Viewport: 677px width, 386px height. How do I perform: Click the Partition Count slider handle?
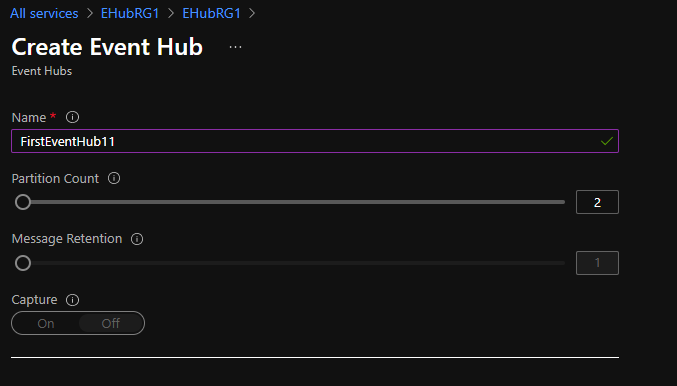[x=23, y=202]
